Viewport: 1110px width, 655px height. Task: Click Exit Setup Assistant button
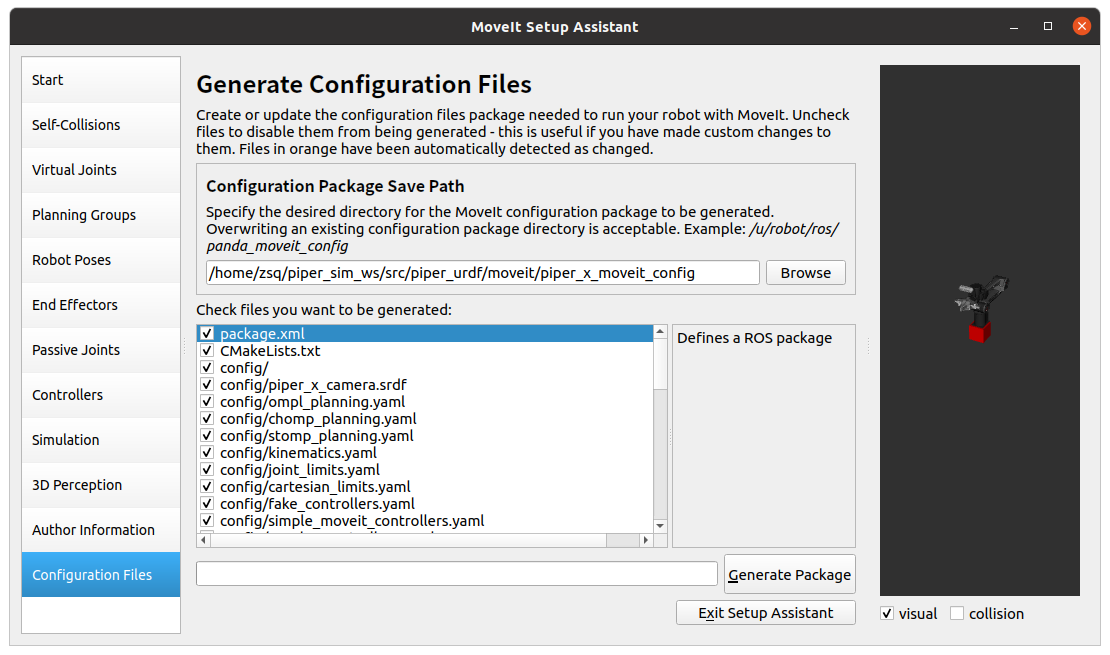point(765,613)
